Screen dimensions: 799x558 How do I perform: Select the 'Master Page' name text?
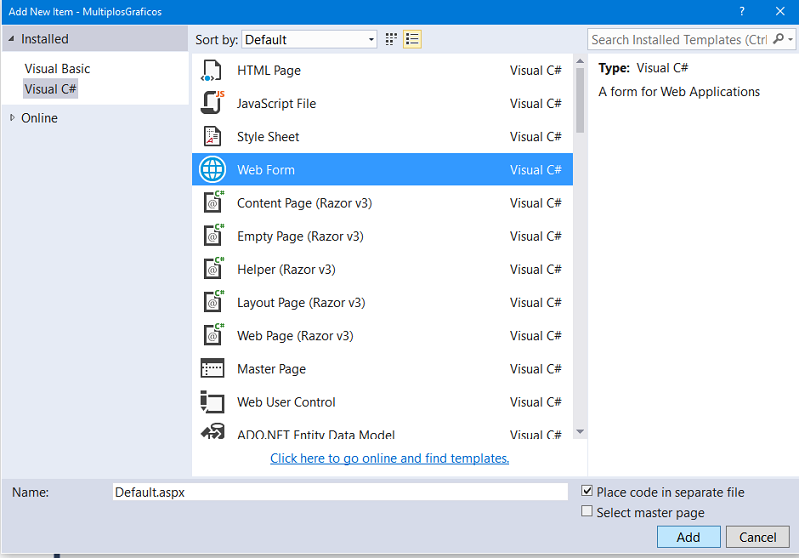coord(271,368)
